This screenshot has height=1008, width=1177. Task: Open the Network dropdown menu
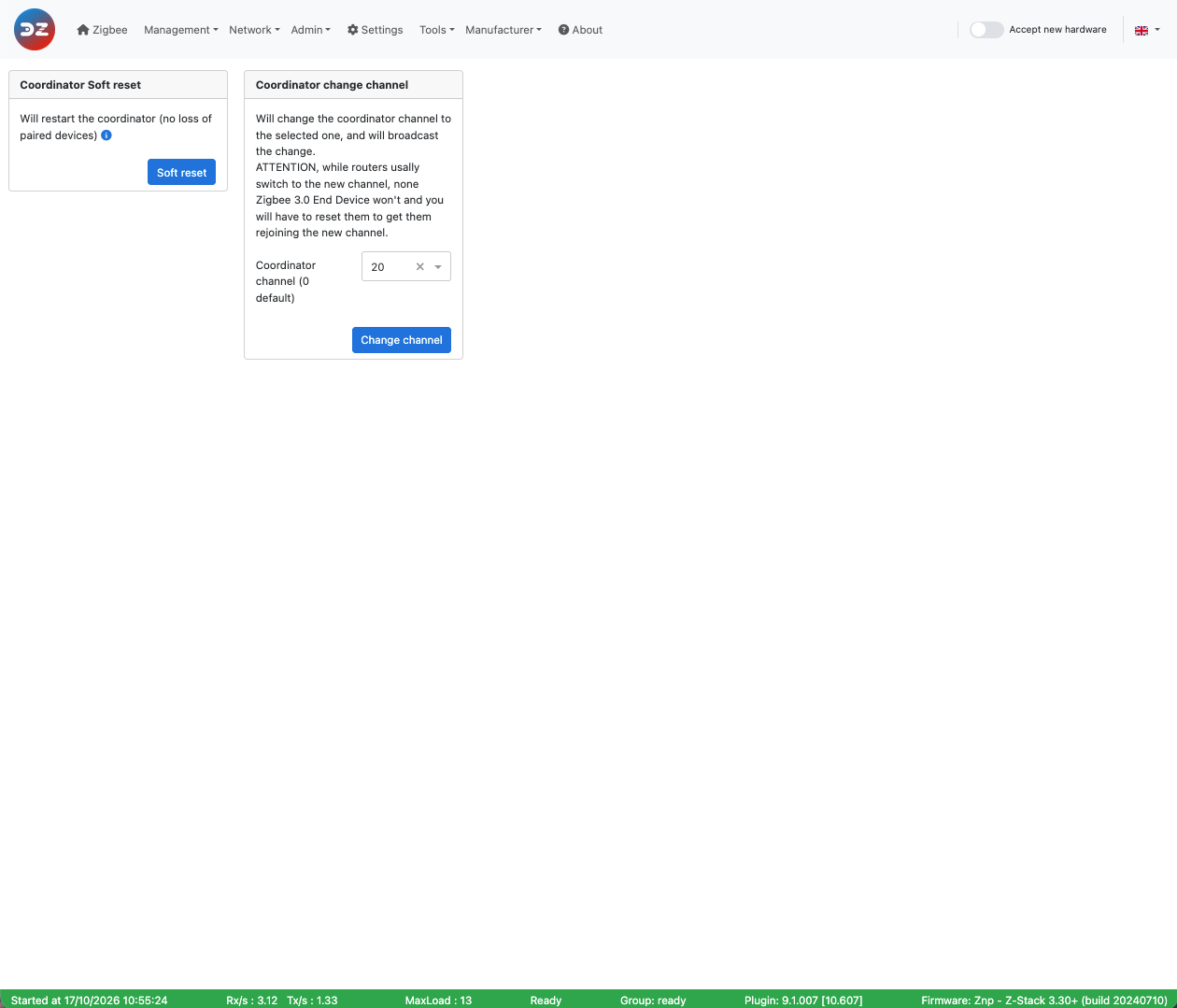(x=254, y=30)
